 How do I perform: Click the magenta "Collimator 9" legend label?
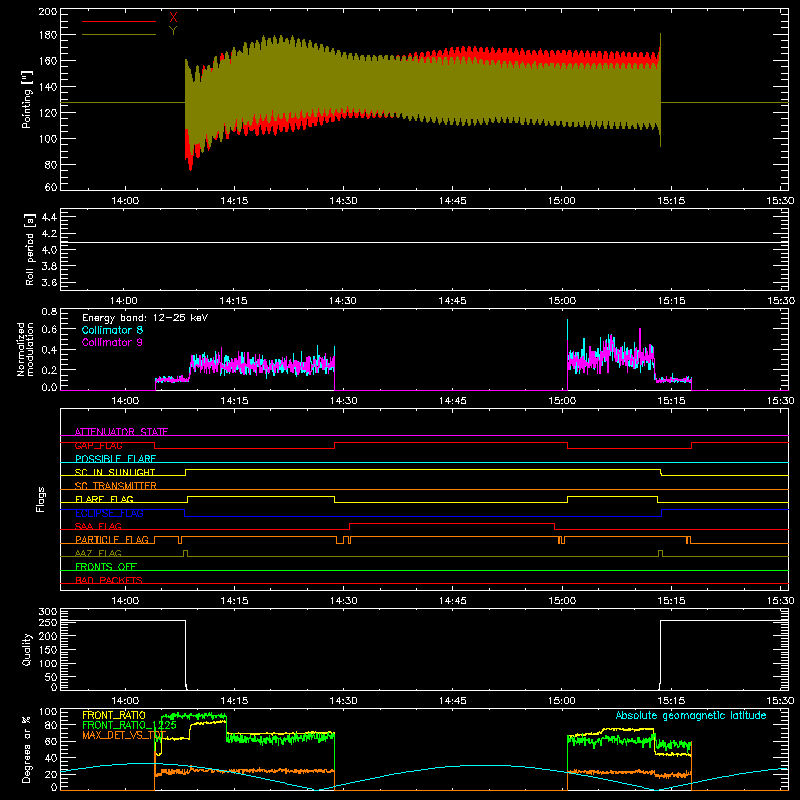[112, 342]
